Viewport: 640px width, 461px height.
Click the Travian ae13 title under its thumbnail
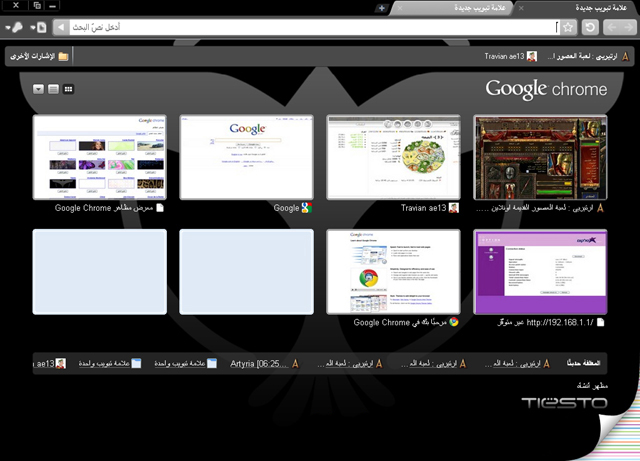[x=423, y=208]
